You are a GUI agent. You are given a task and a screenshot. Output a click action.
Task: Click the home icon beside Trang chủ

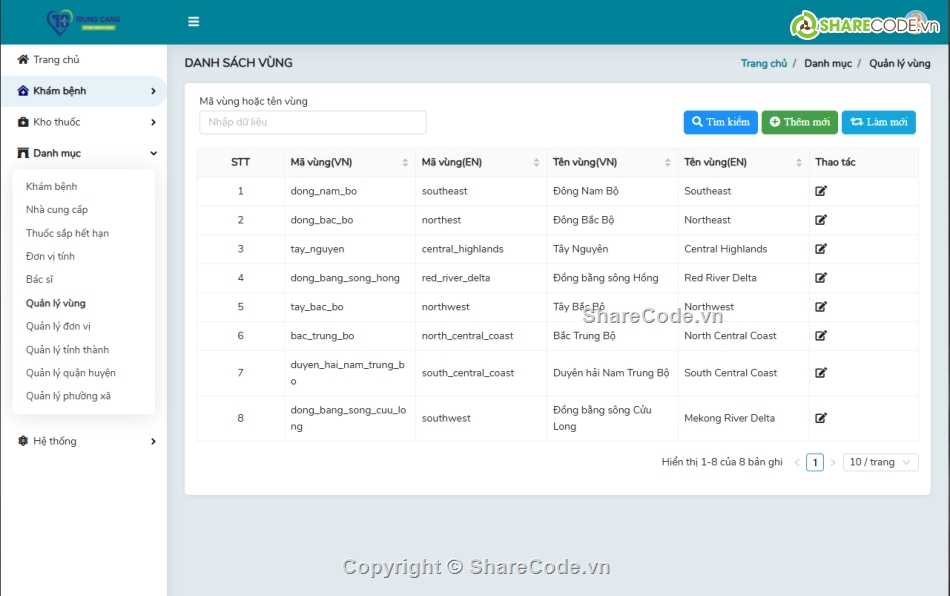coord(23,59)
